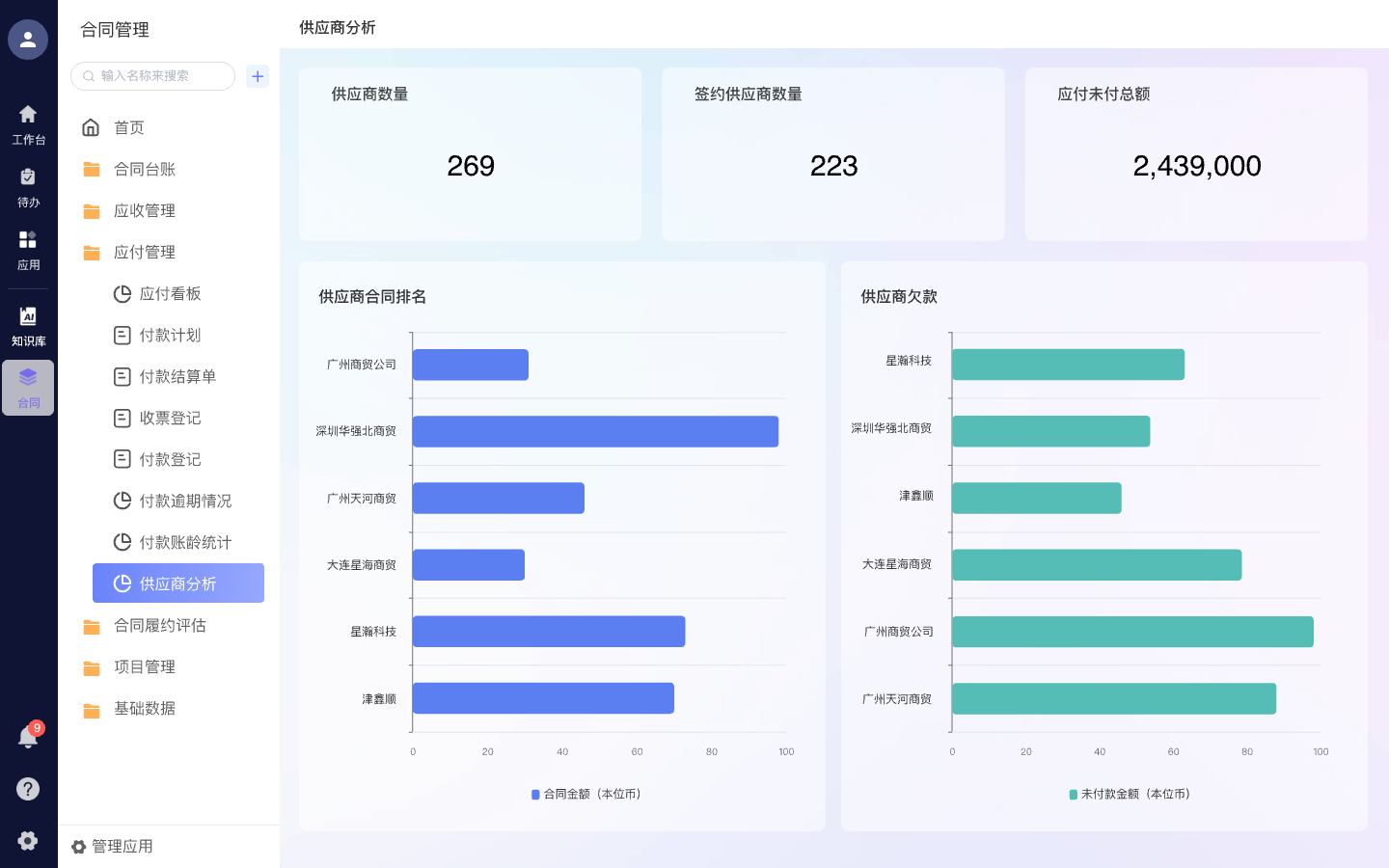Click the plus button beside search
The width and height of the screenshot is (1389, 868).
click(258, 76)
